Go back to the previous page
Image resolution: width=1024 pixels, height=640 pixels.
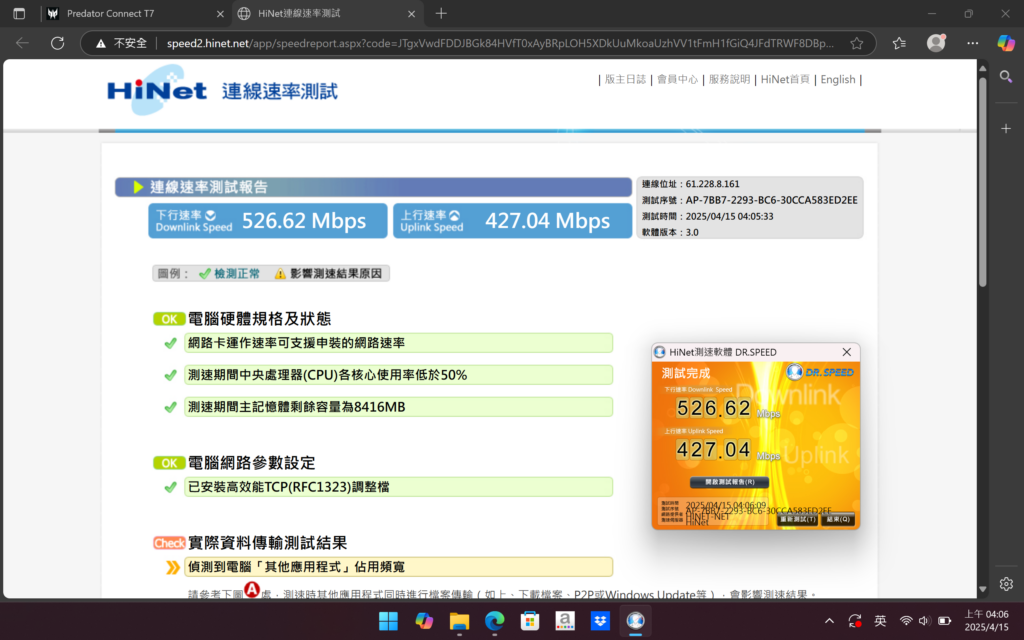pos(23,43)
